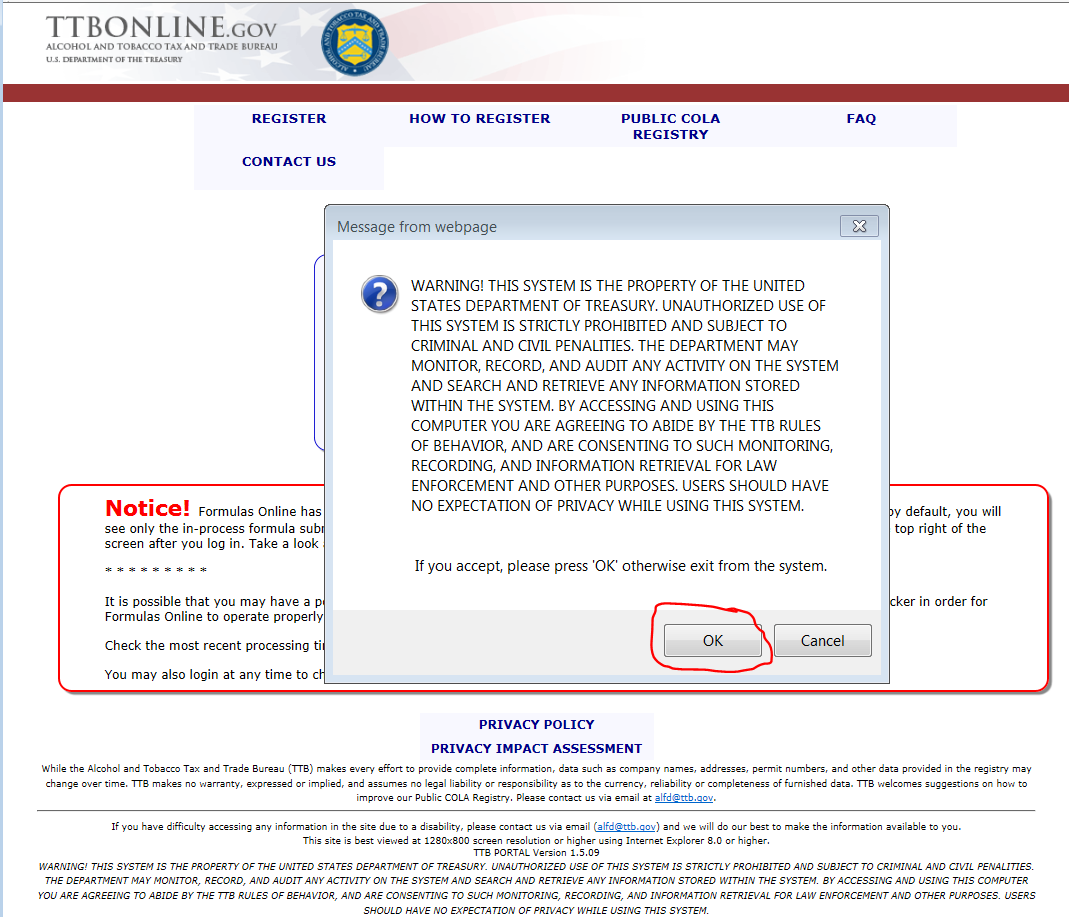The height and width of the screenshot is (917, 1069).
Task: Click 'TTB PORTAL Version 1.5.09' text
Action: [537, 852]
